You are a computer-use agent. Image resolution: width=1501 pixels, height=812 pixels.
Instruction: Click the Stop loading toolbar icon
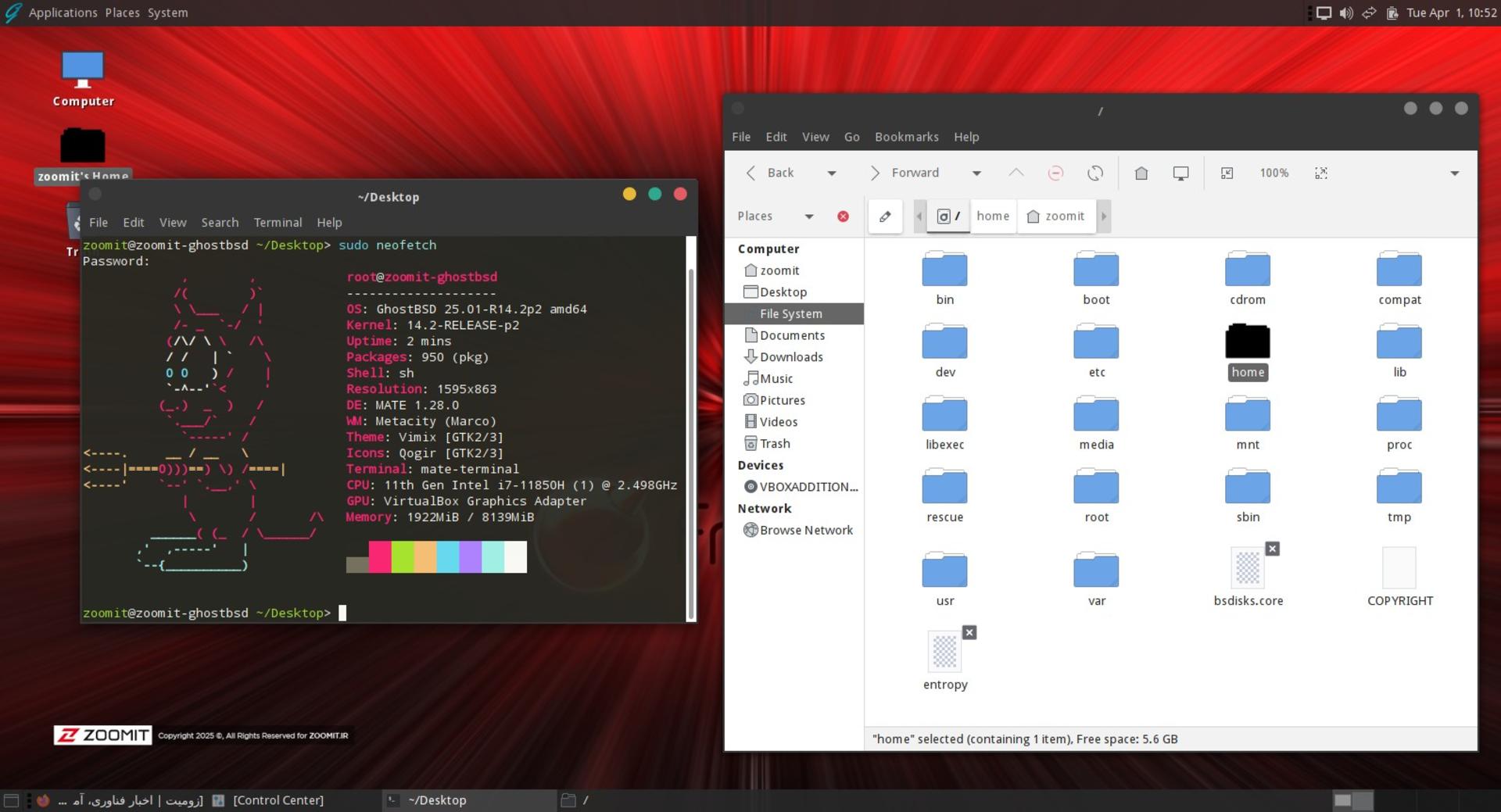(x=1055, y=173)
